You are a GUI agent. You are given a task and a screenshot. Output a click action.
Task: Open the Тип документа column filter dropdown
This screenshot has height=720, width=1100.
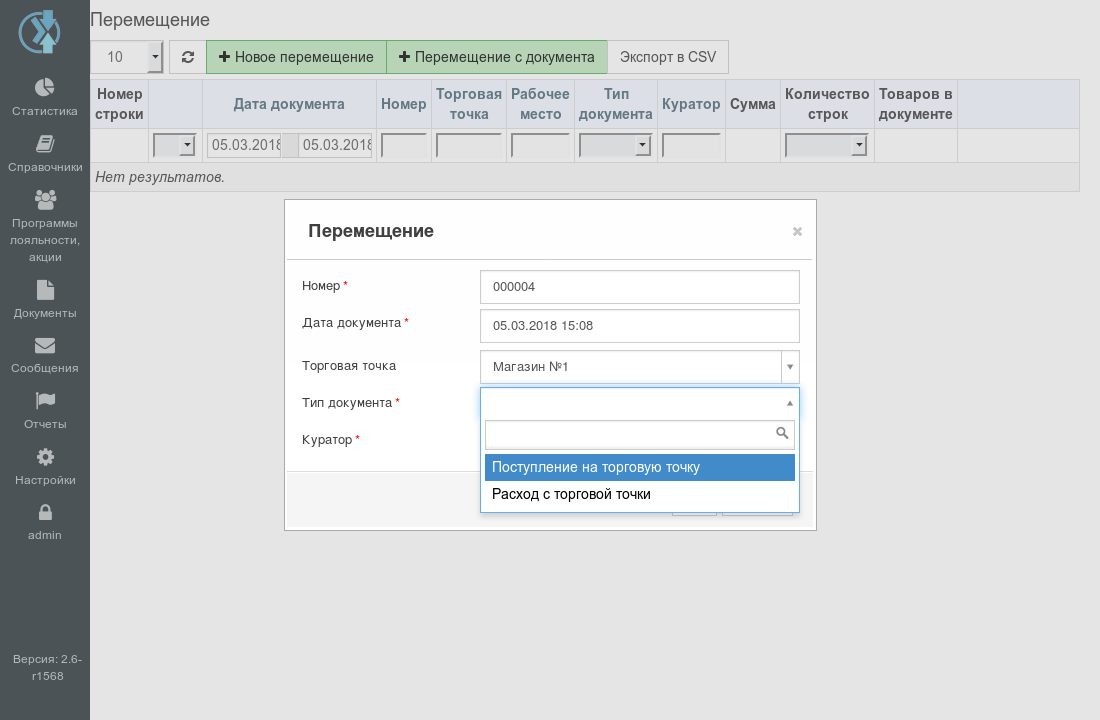[615, 145]
